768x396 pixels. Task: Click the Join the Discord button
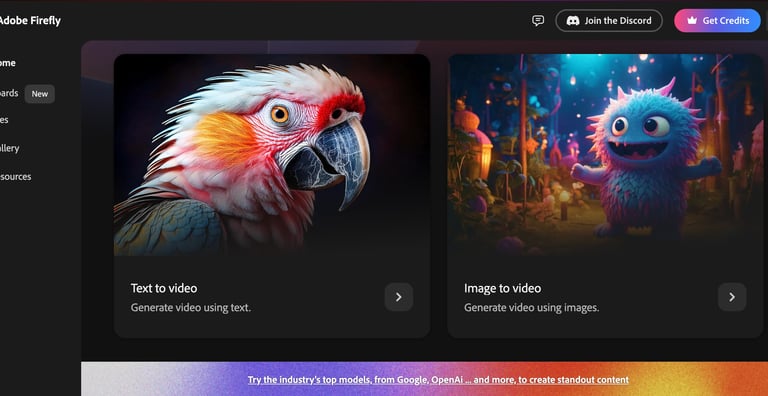click(609, 21)
